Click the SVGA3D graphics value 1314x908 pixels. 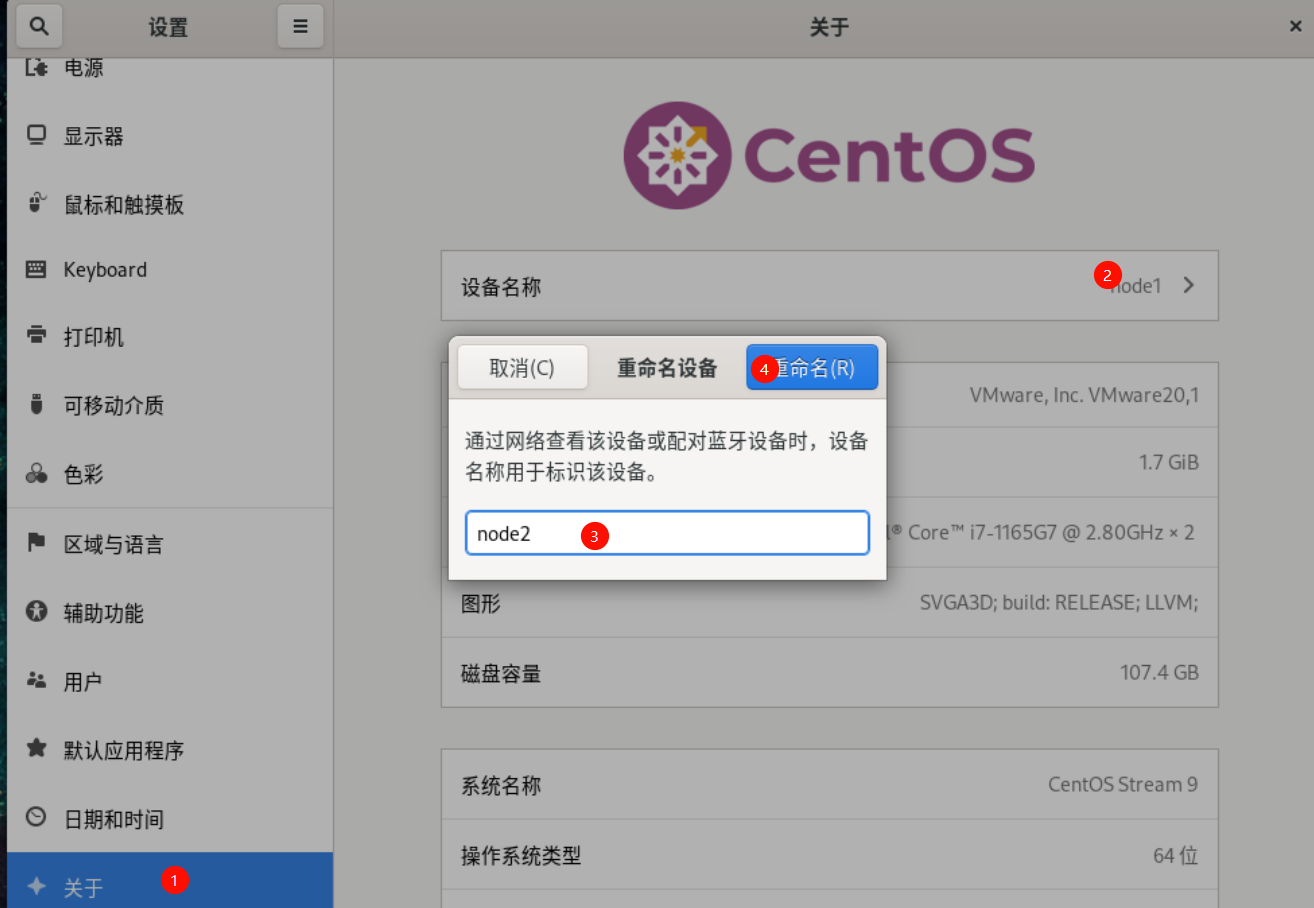click(1059, 603)
